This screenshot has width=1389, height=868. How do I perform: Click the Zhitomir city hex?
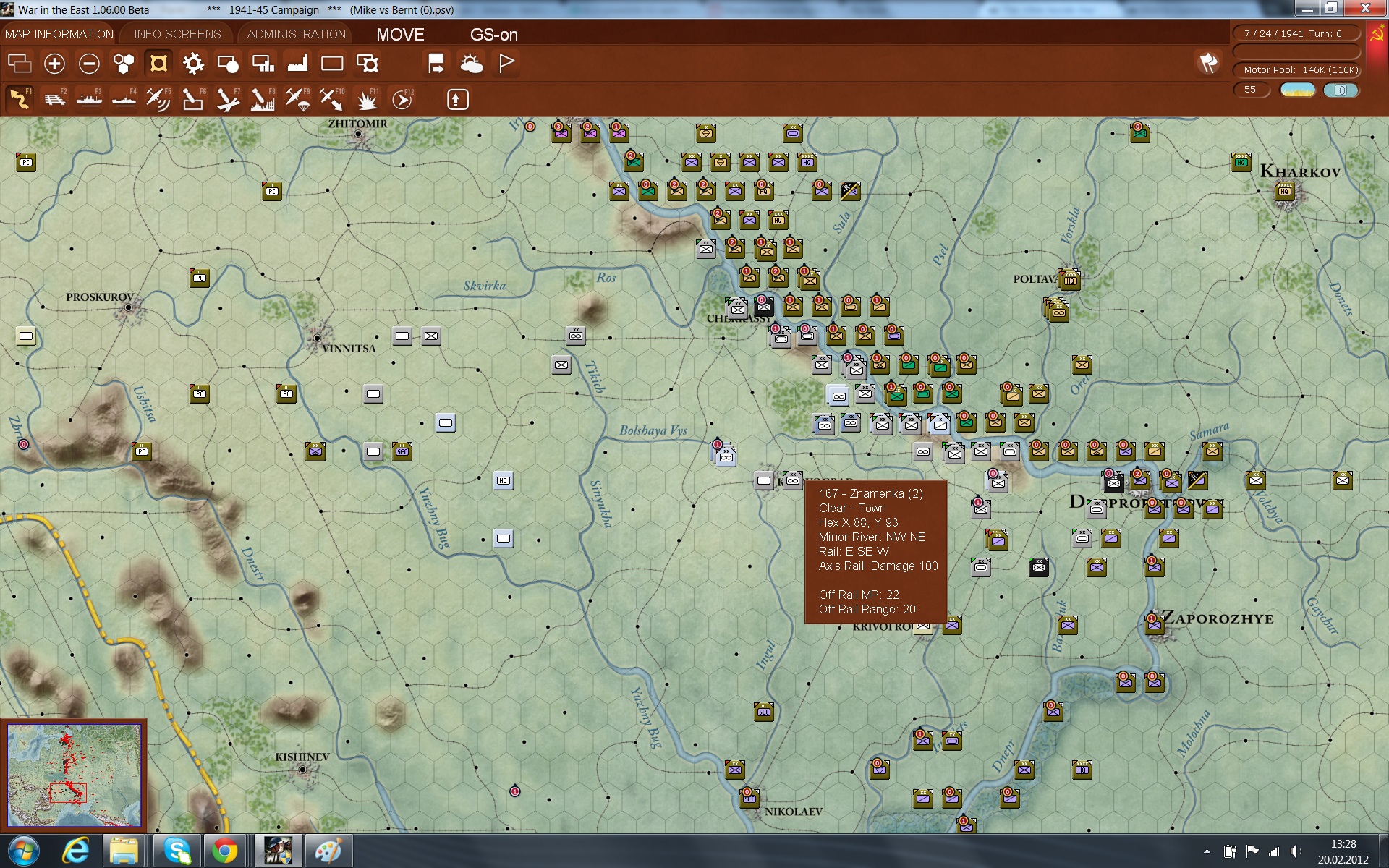pyautogui.click(x=358, y=134)
